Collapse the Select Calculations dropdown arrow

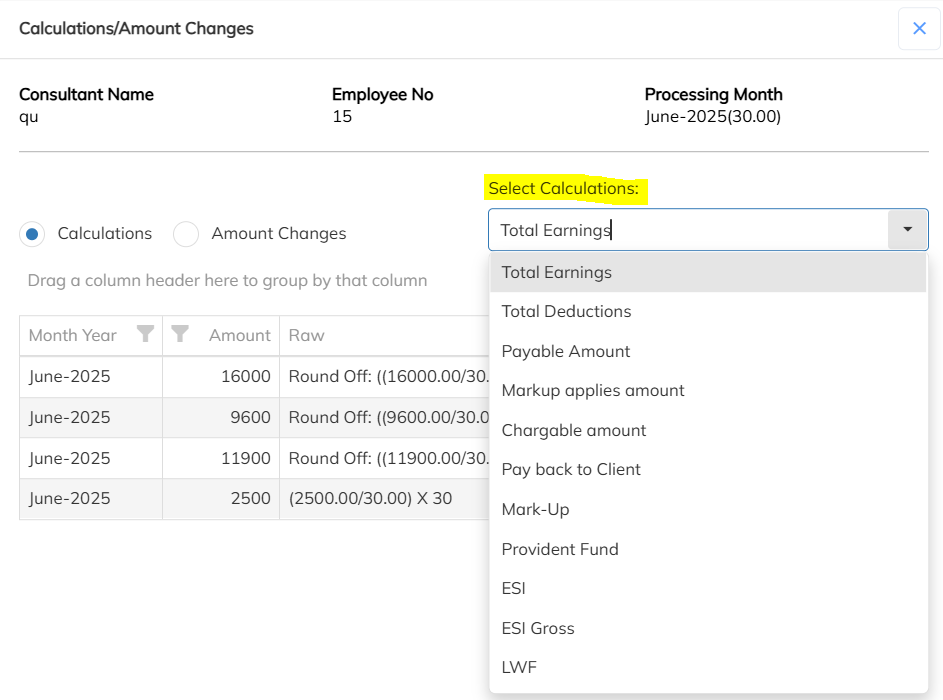908,230
